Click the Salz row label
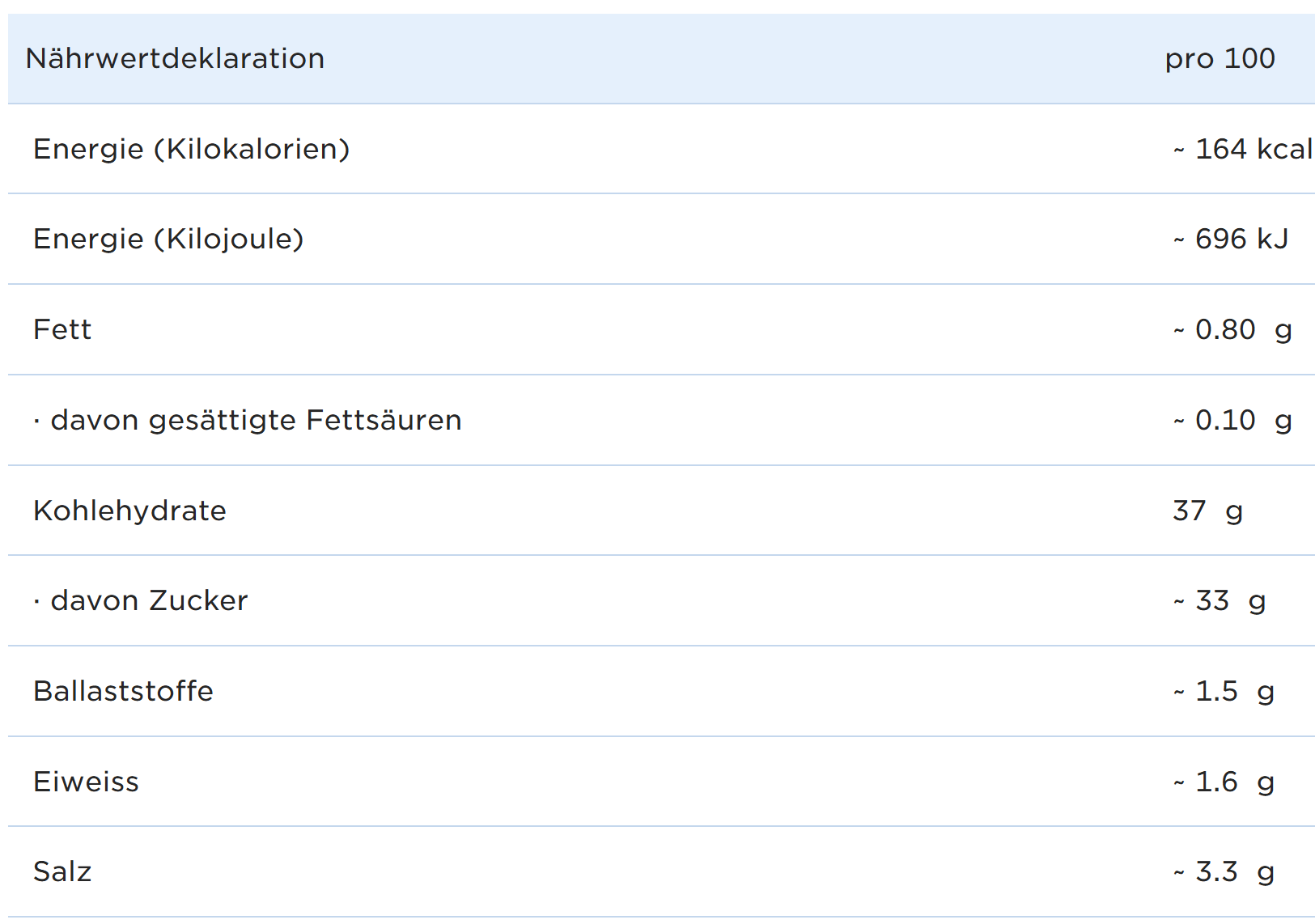 62,872
